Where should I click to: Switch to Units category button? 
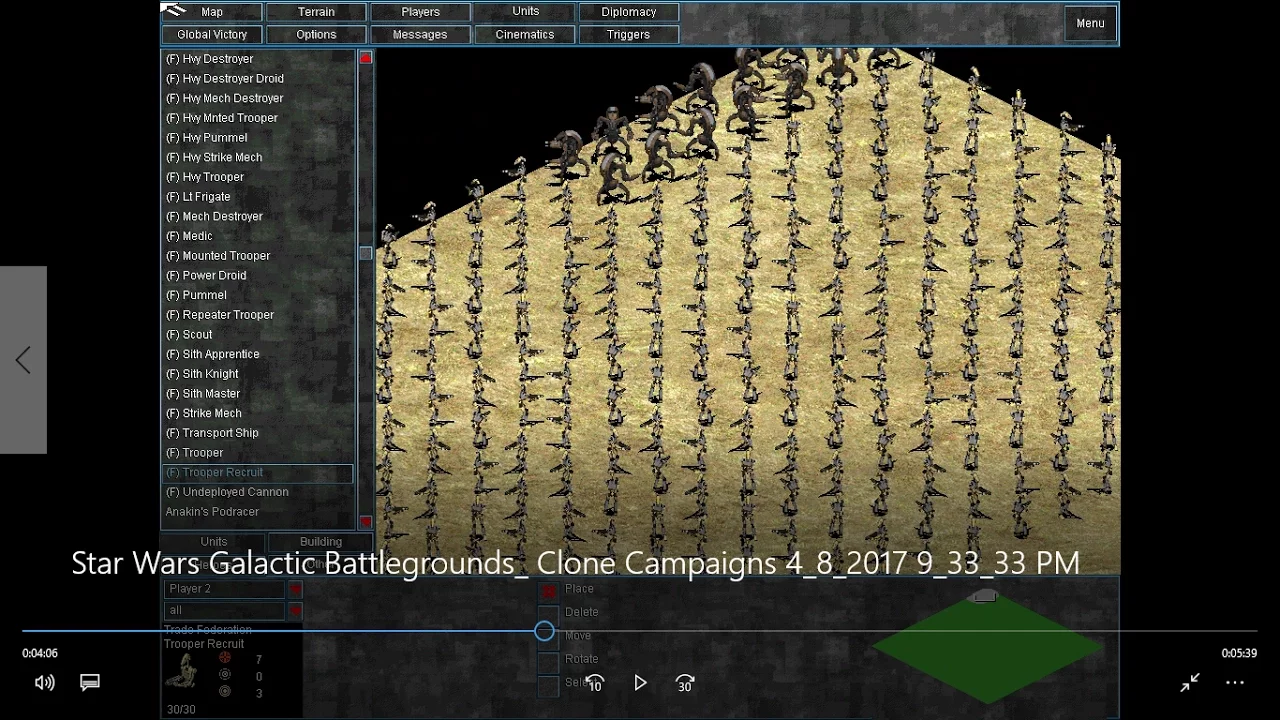point(214,542)
